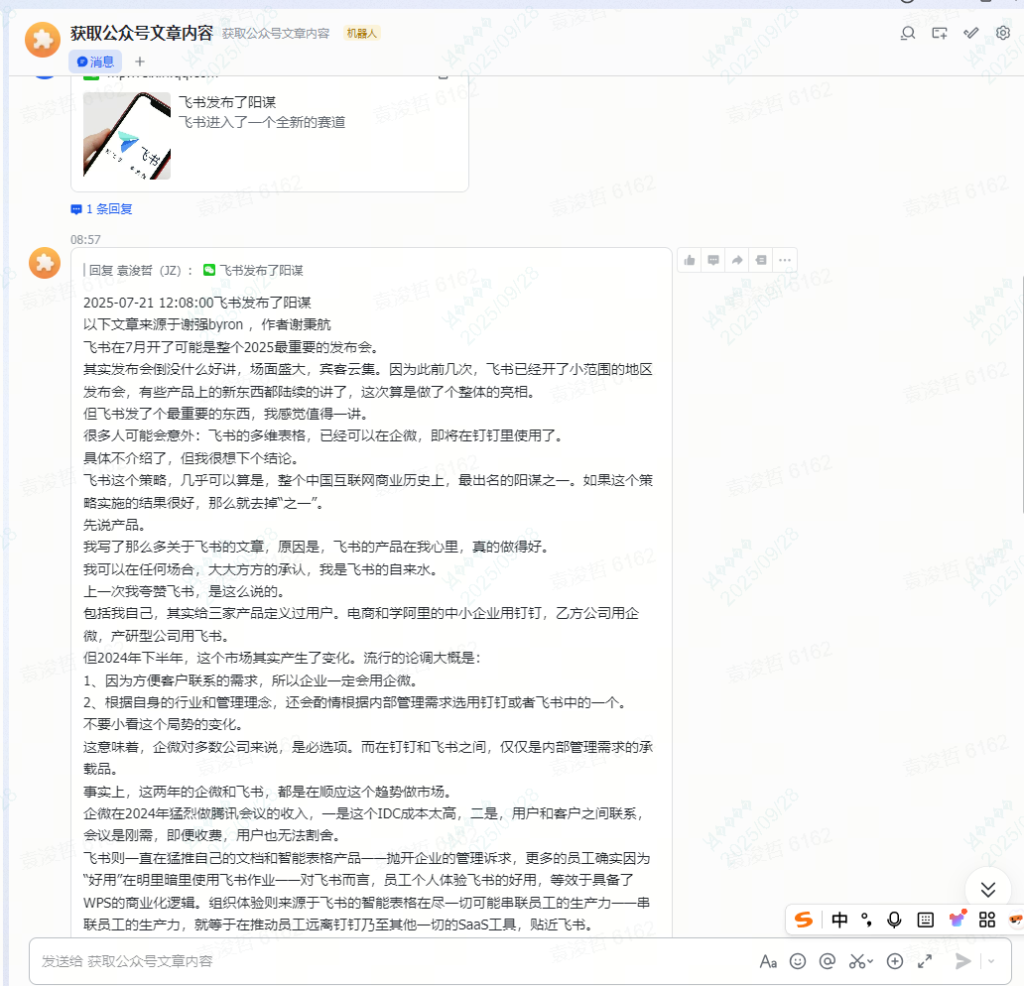Toggle Aa text formatting in input bar
Viewport: 1024px width, 986px height.
coord(768,961)
